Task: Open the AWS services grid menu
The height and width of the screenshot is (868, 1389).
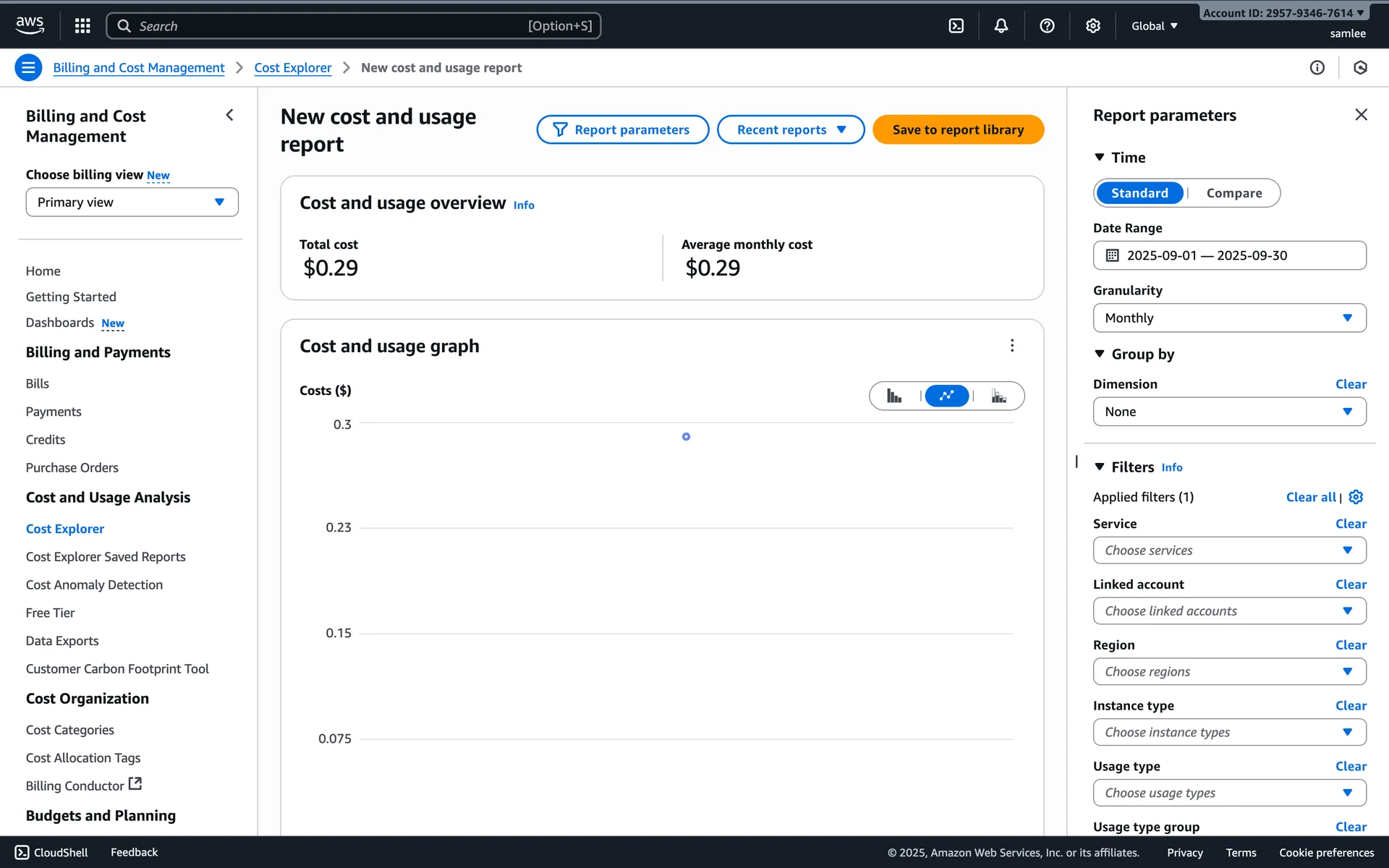Action: pos(82,26)
